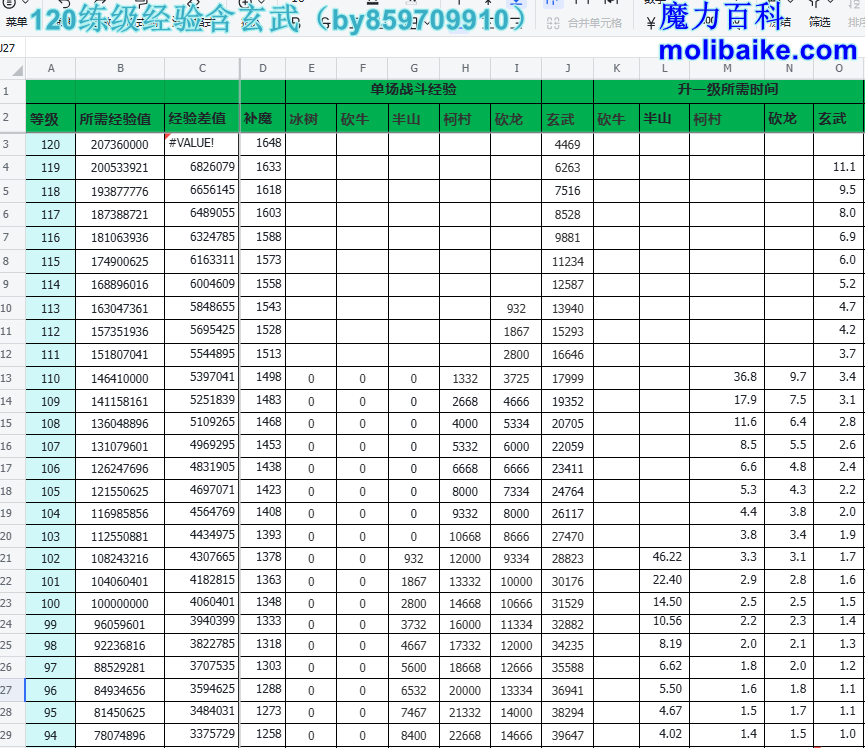Click the cell containing 100000000
The width and height of the screenshot is (865, 748).
(120, 603)
